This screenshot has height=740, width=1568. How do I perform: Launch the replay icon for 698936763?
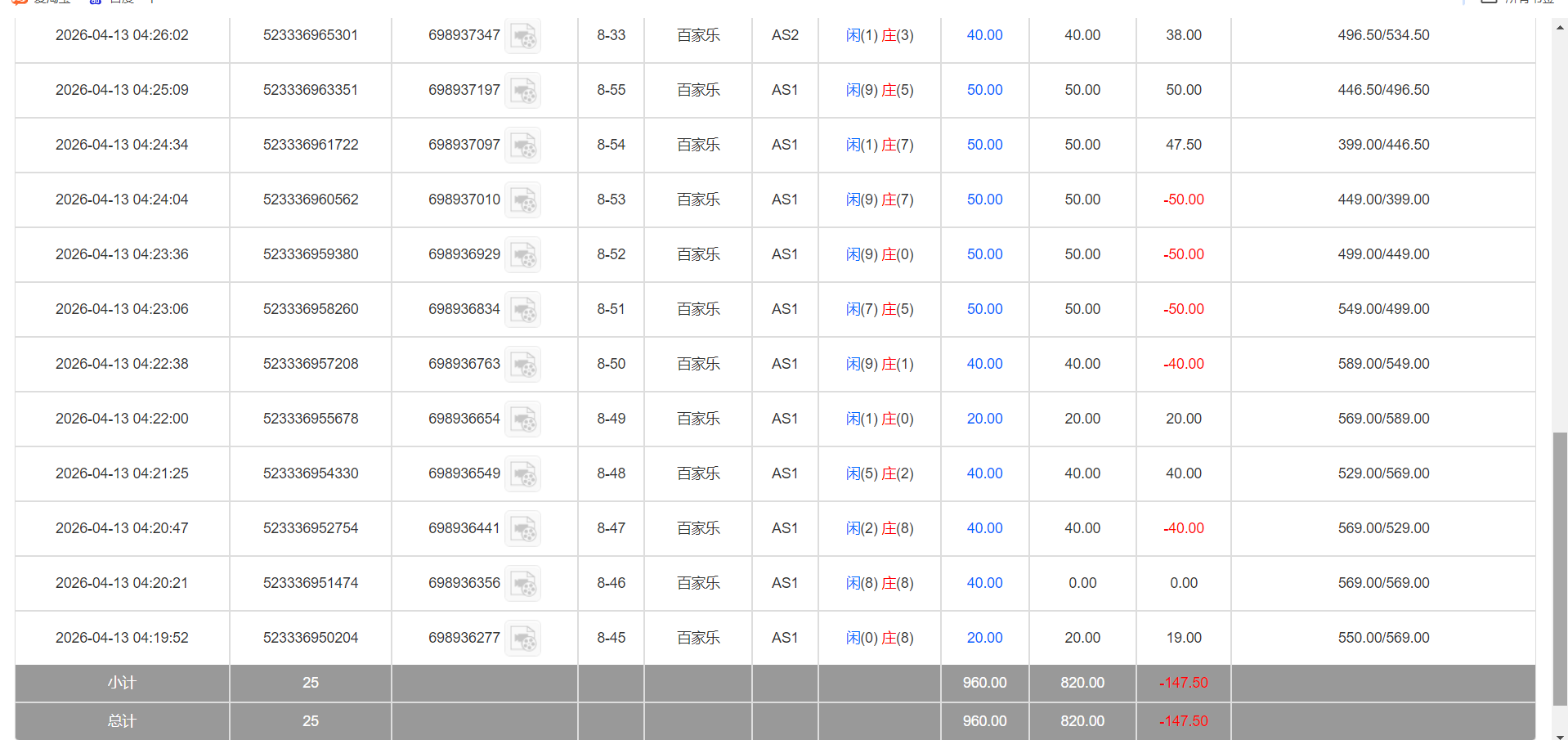[522, 365]
